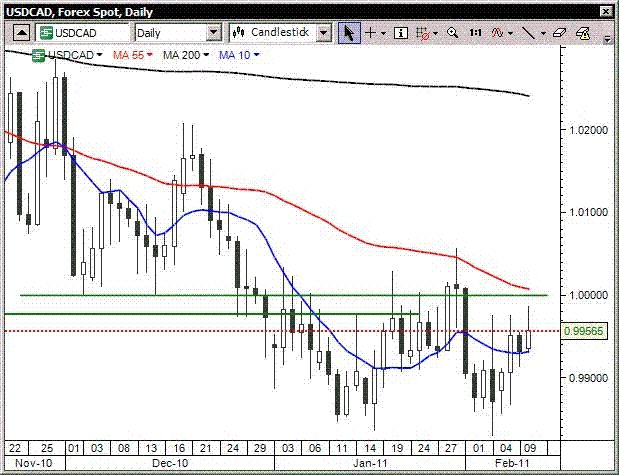Click the data info box icon

(x=401, y=32)
